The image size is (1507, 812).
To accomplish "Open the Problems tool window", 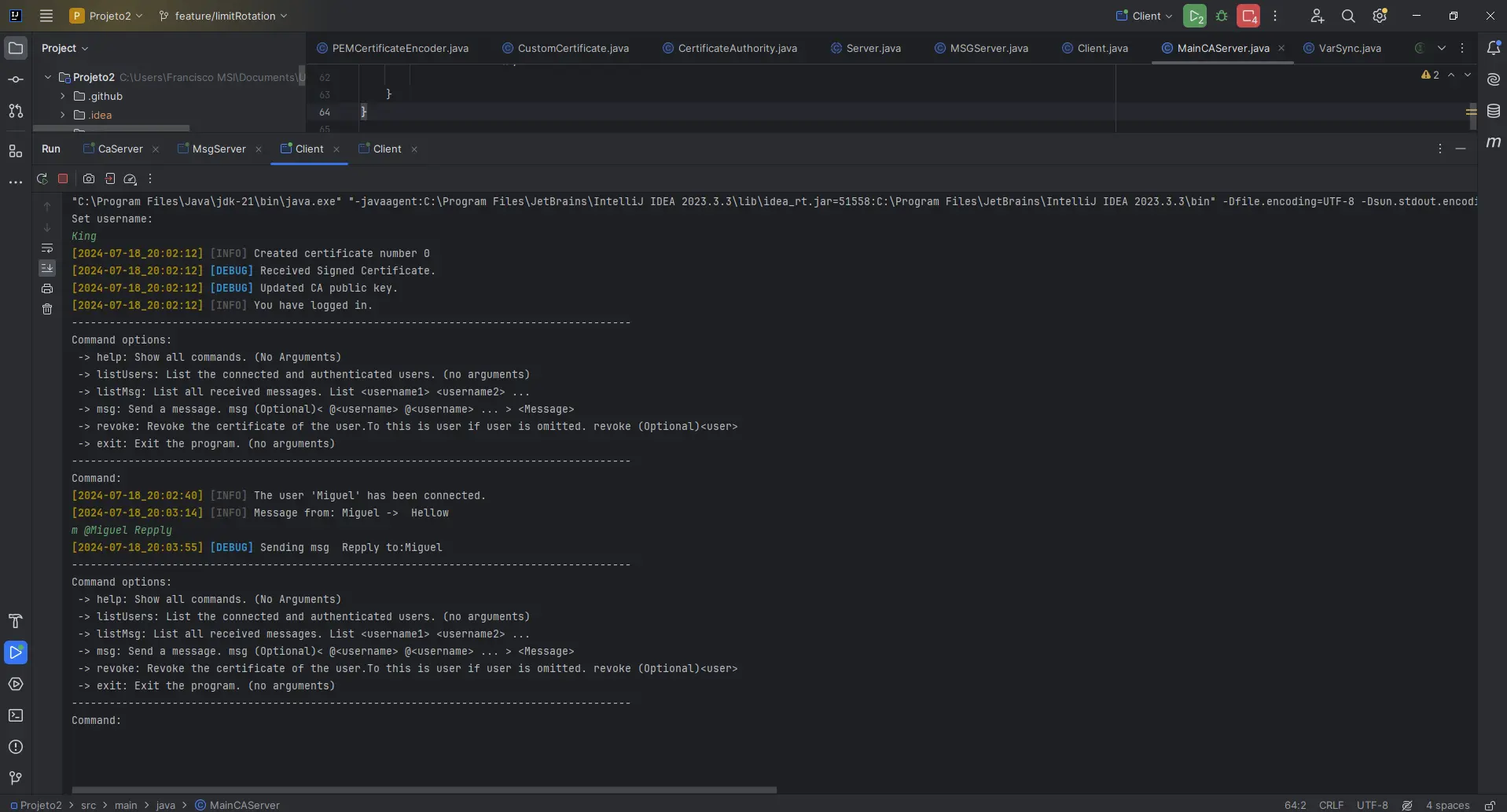I will (16, 747).
